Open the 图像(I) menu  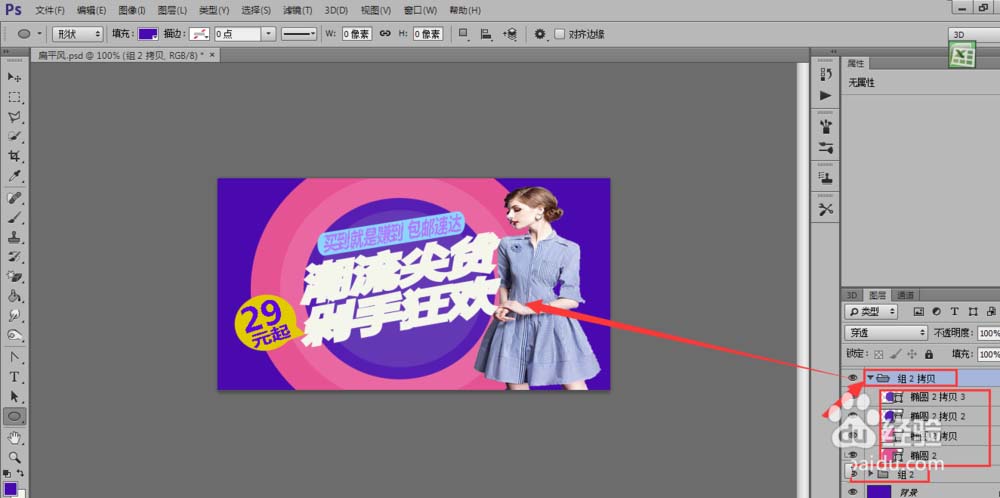tap(131, 11)
